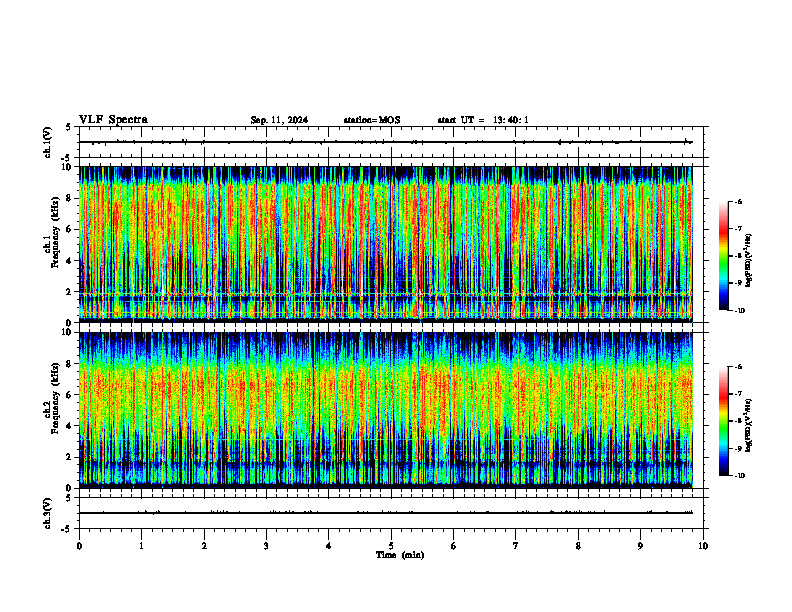
Task: Click the ch.1(V) waveform trace
Action: click(385, 142)
